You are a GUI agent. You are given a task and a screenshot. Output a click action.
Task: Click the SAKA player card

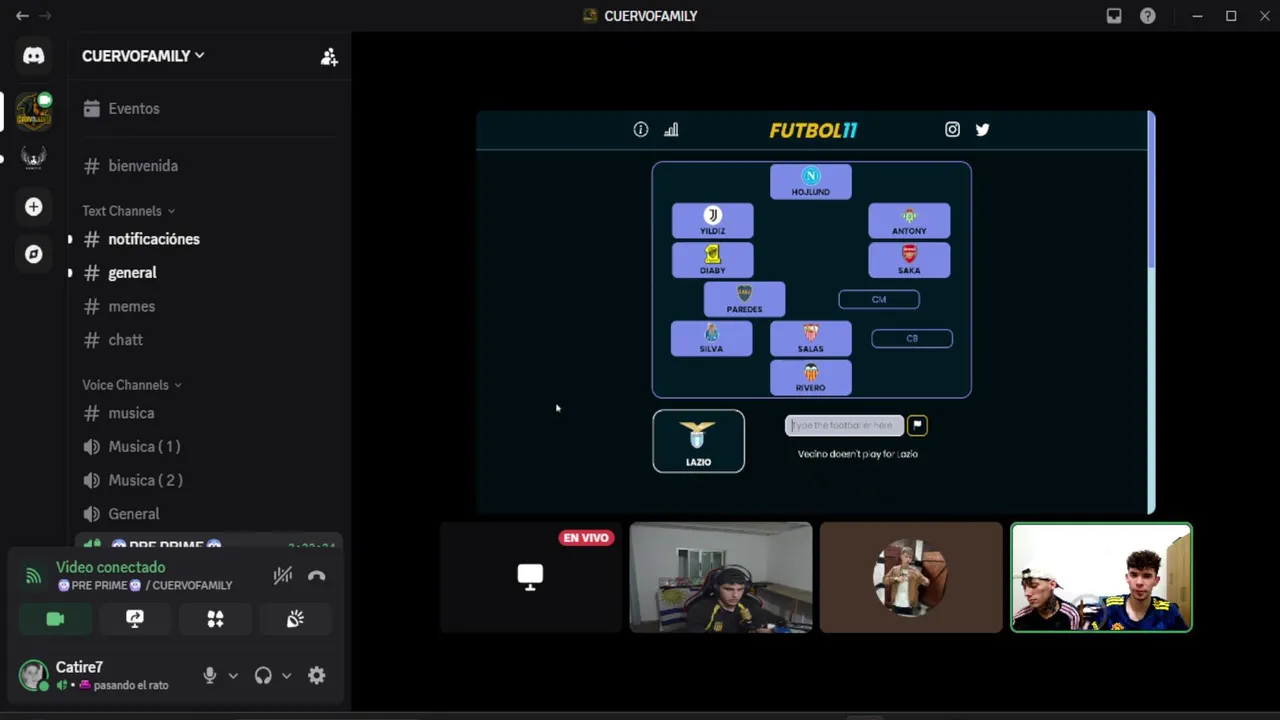[x=909, y=260]
